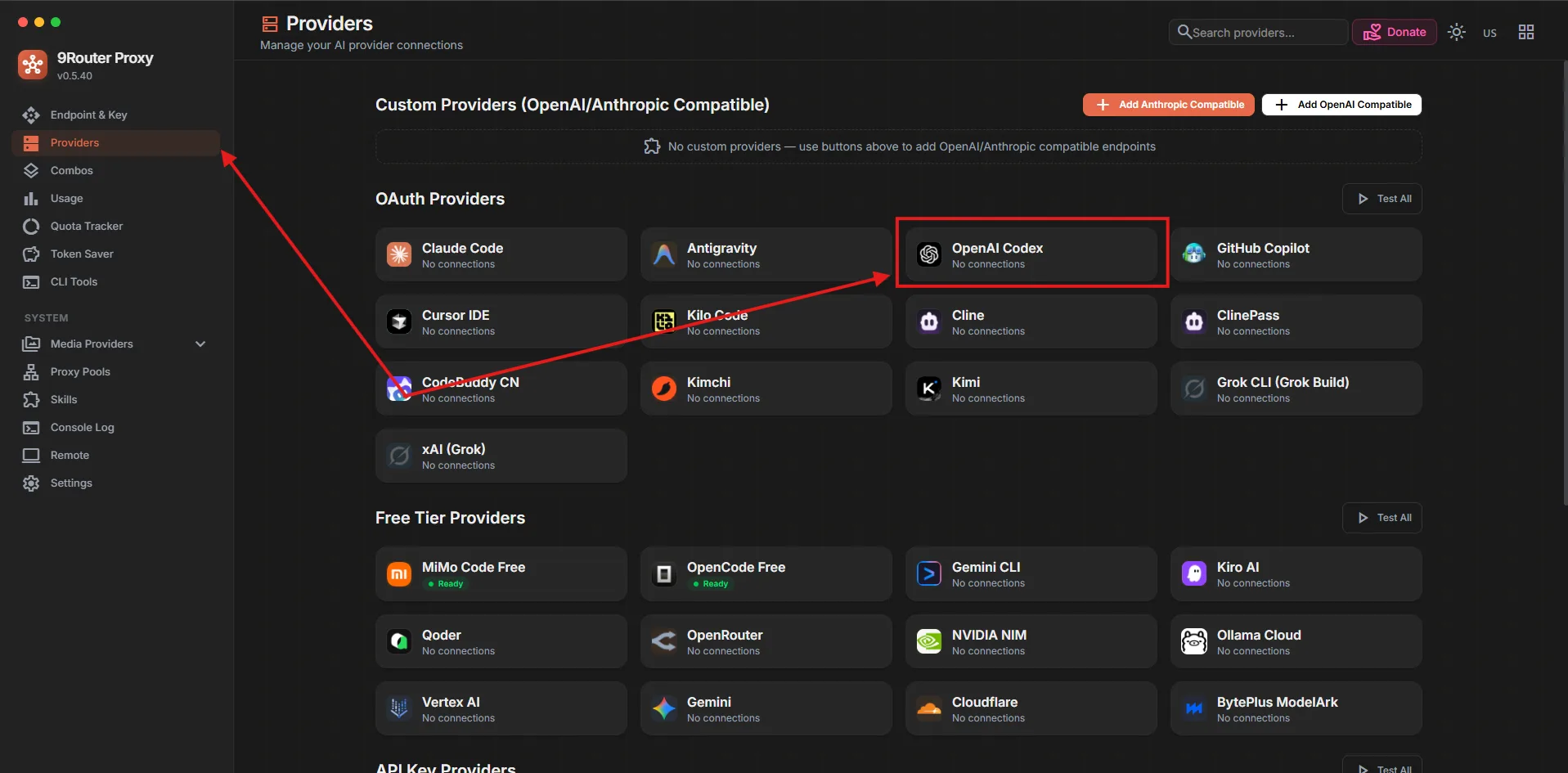
Task: Click the OpenAI Codex logo icon
Action: [x=929, y=254]
